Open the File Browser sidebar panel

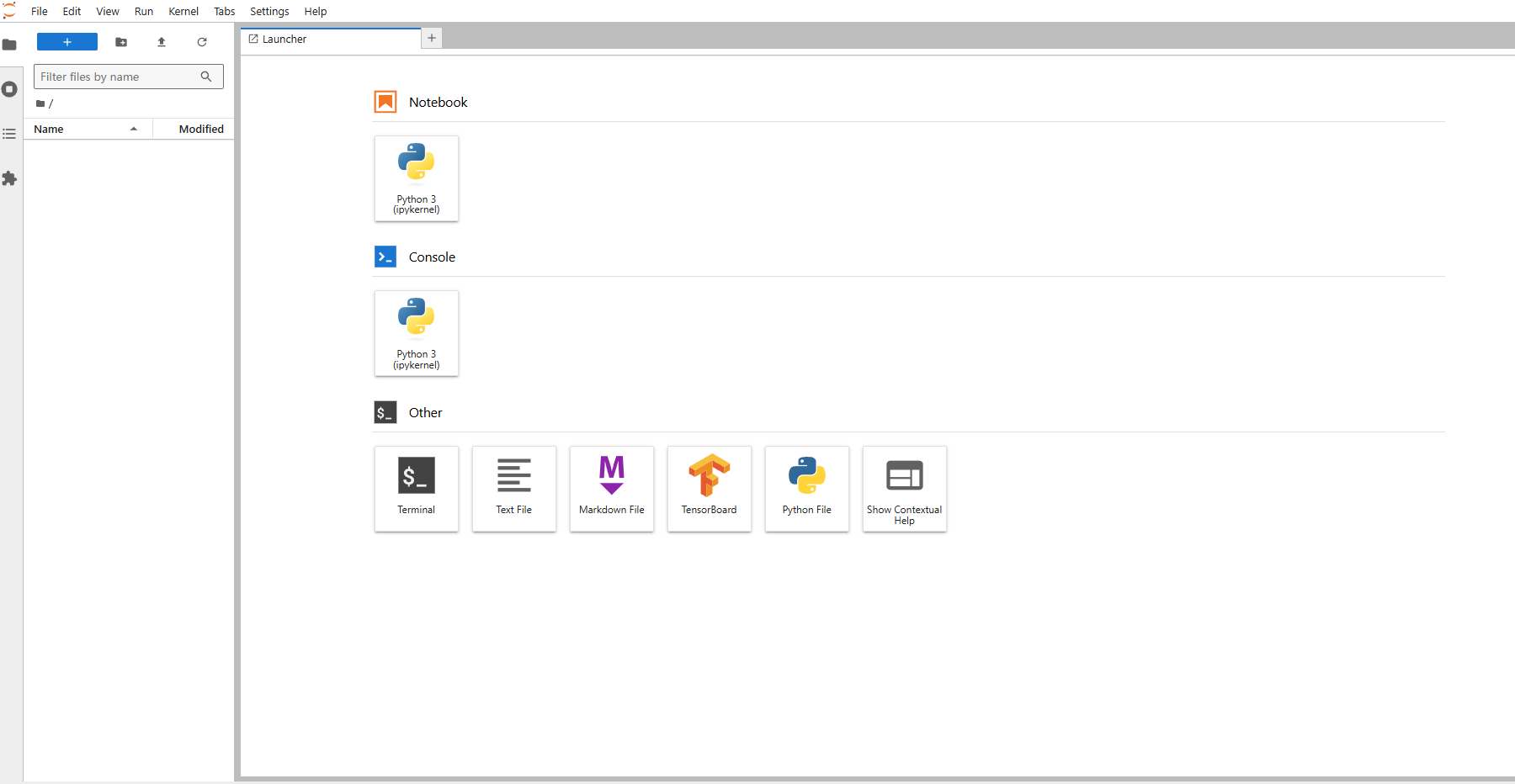pyautogui.click(x=9, y=45)
